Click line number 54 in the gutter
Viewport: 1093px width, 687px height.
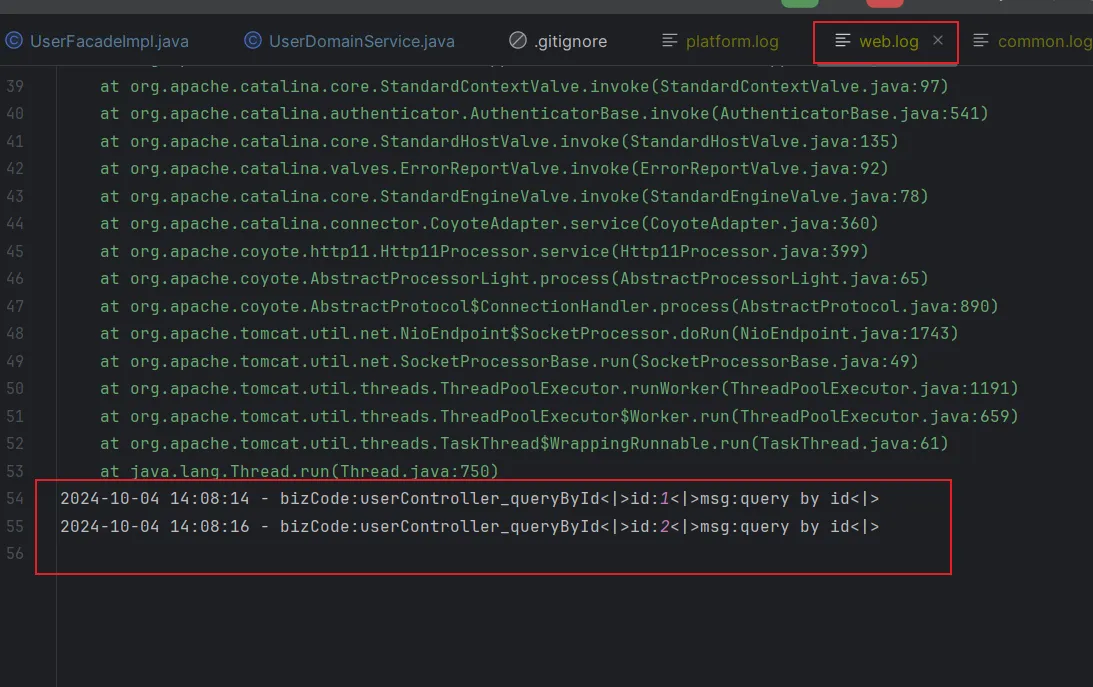point(15,498)
